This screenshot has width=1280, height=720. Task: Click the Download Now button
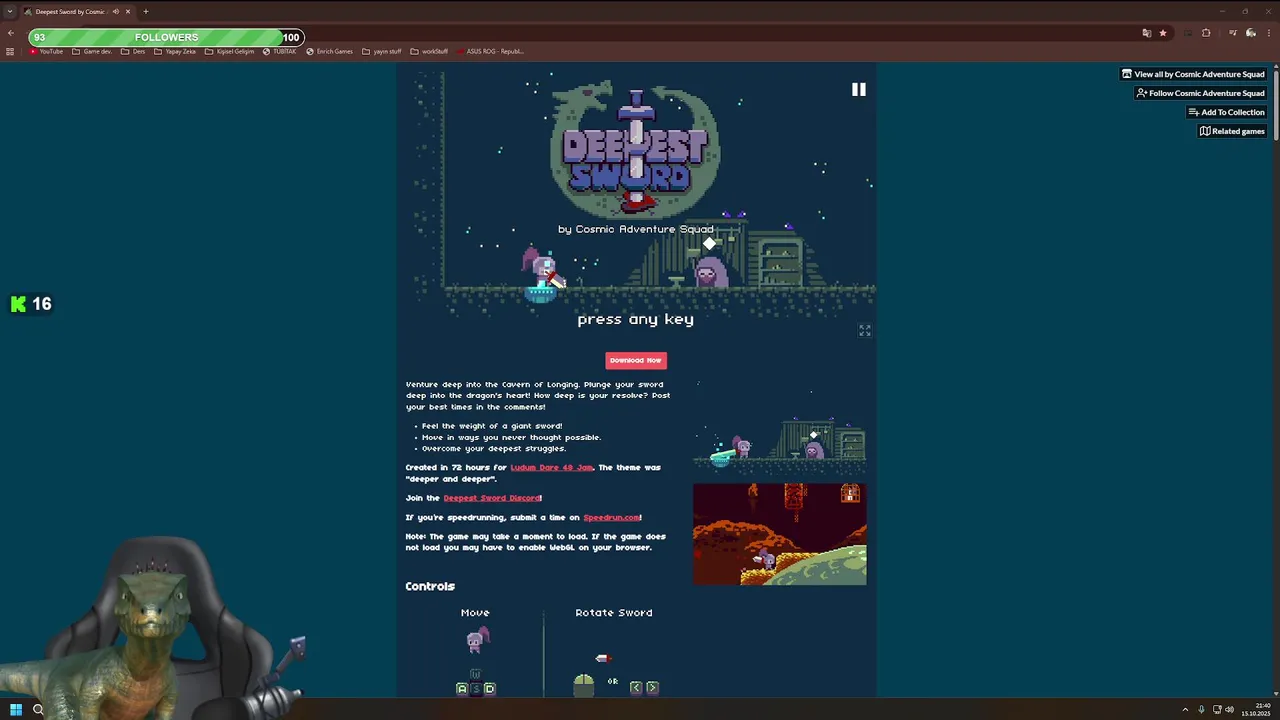[x=635, y=360]
